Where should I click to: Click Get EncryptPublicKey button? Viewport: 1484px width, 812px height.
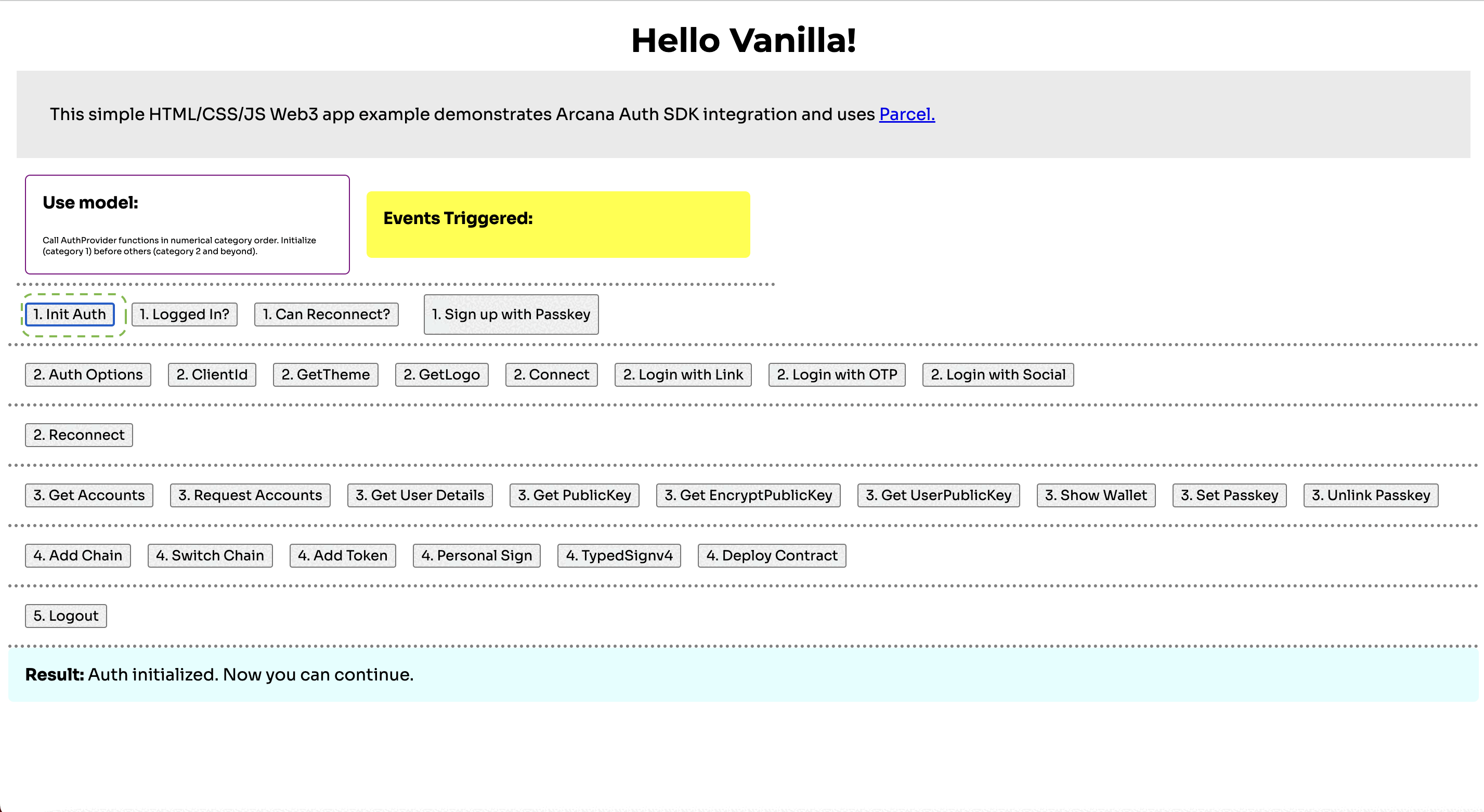pyautogui.click(x=748, y=494)
